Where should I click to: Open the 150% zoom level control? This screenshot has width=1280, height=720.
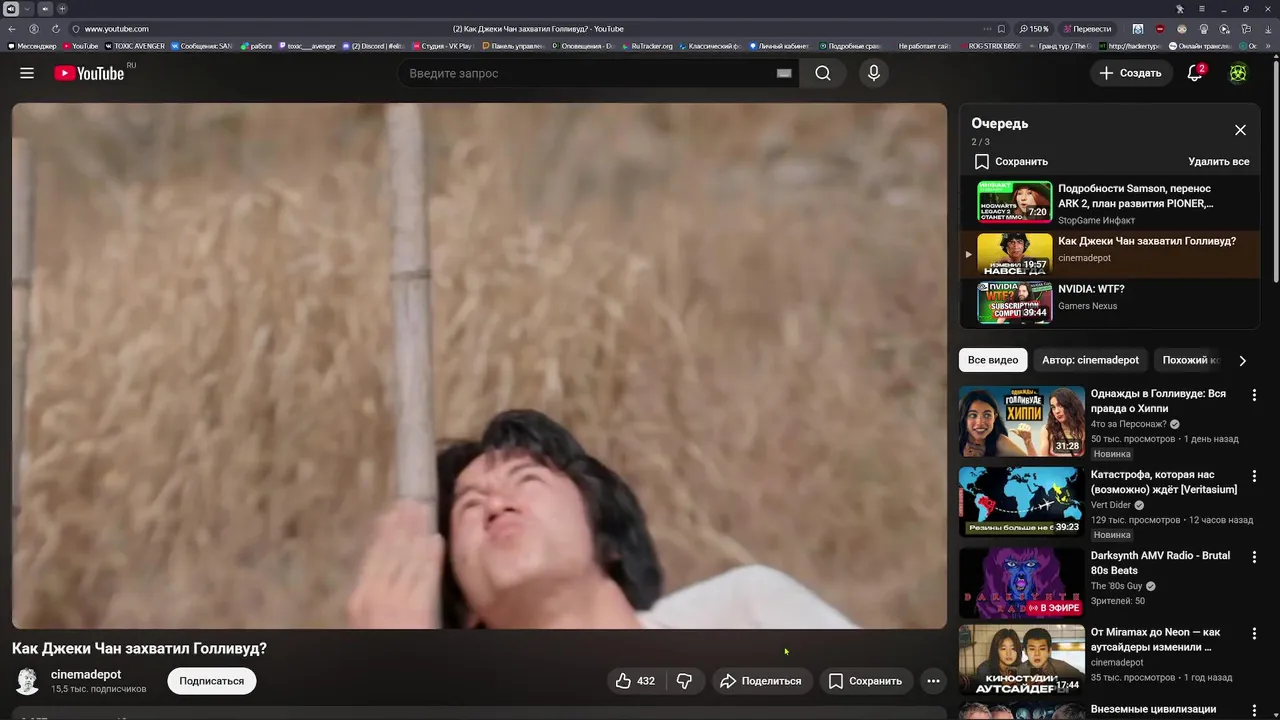point(1034,29)
